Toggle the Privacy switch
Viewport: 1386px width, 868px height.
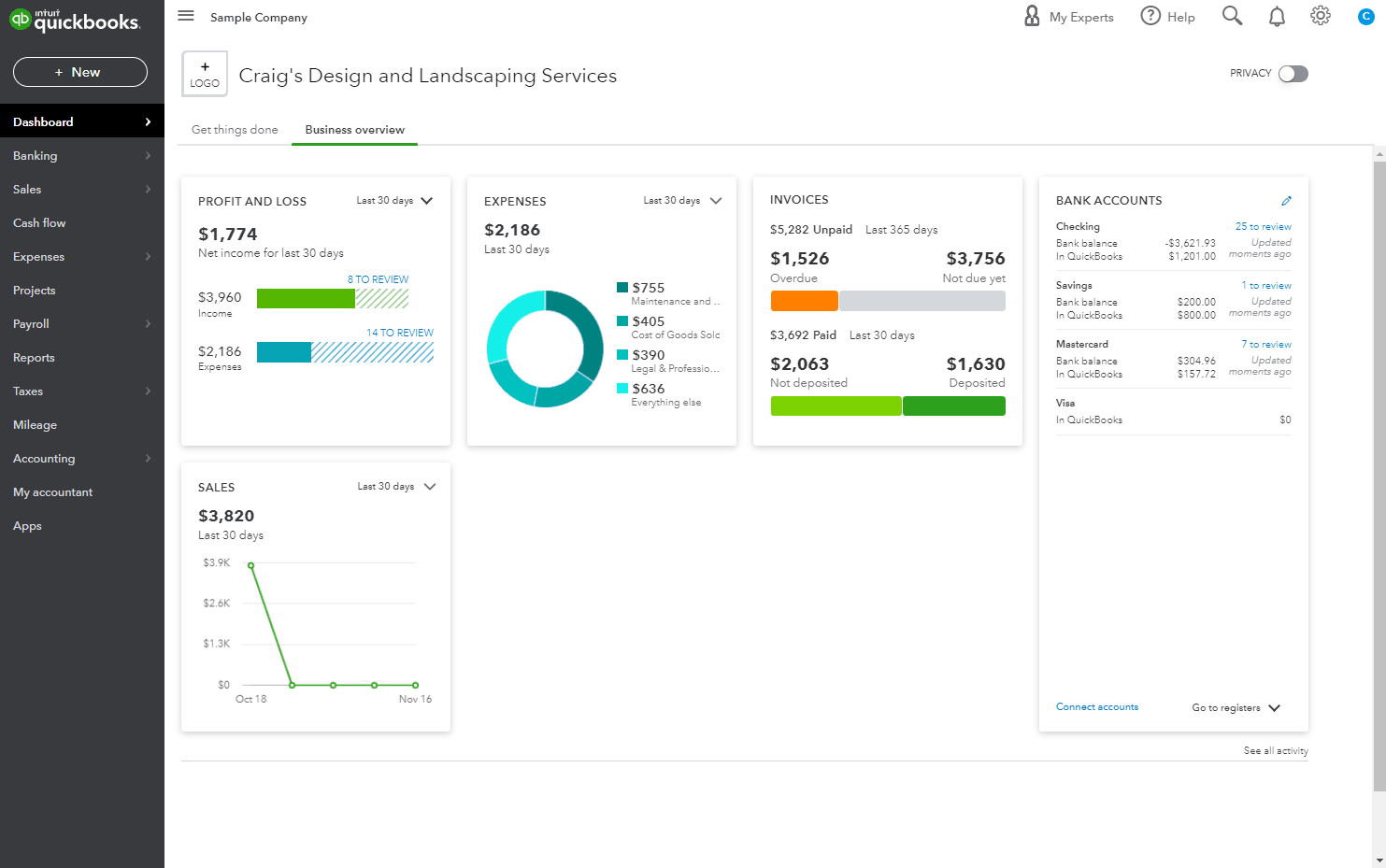(1293, 74)
